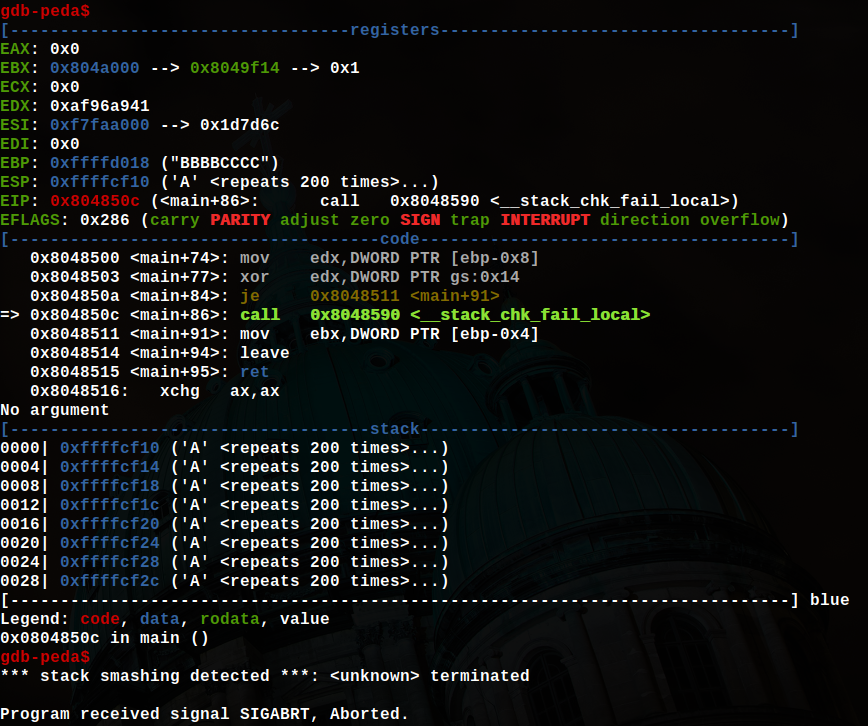Screen dimensions: 868x726
Task: Click the xor instruction at main+77
Action: coord(275,277)
